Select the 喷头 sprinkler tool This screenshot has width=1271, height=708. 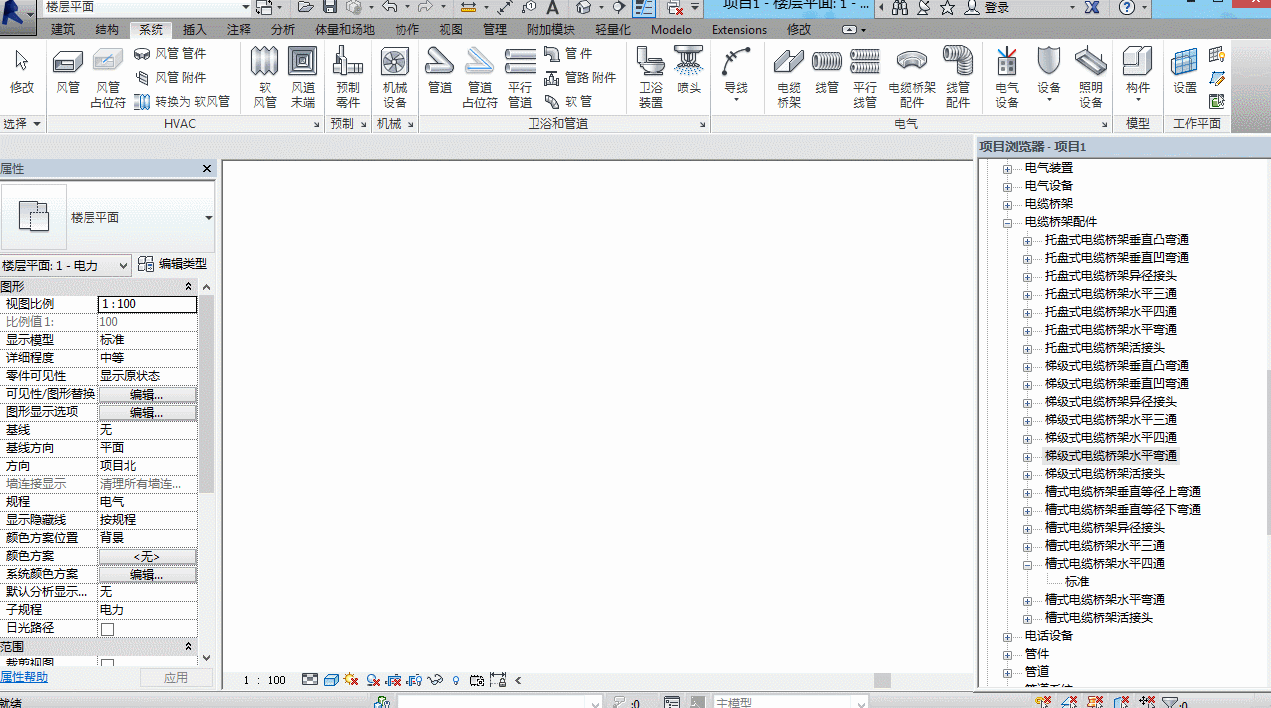[689, 73]
